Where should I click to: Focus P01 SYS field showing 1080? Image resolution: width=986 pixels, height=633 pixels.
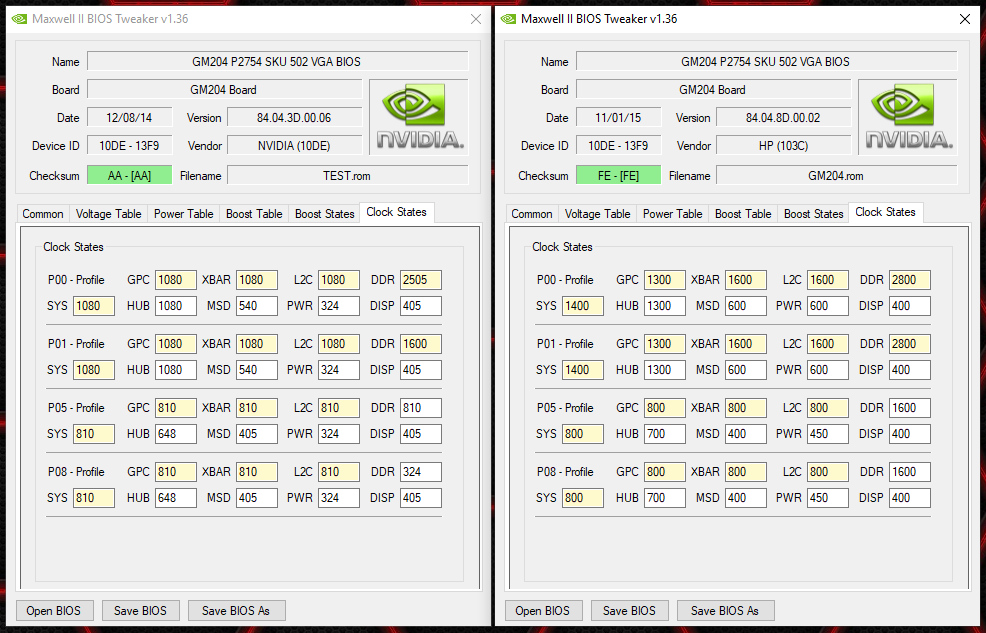coord(94,370)
